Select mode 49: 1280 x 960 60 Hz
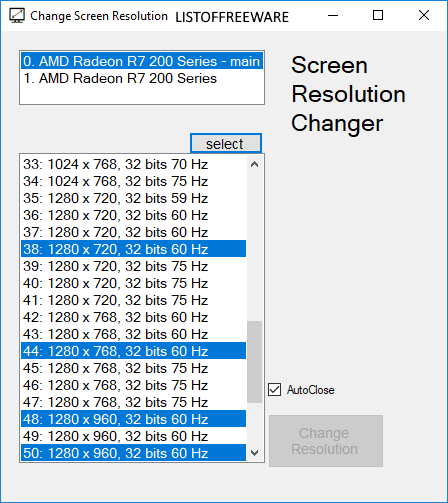The height and width of the screenshot is (503, 448). (x=133, y=436)
